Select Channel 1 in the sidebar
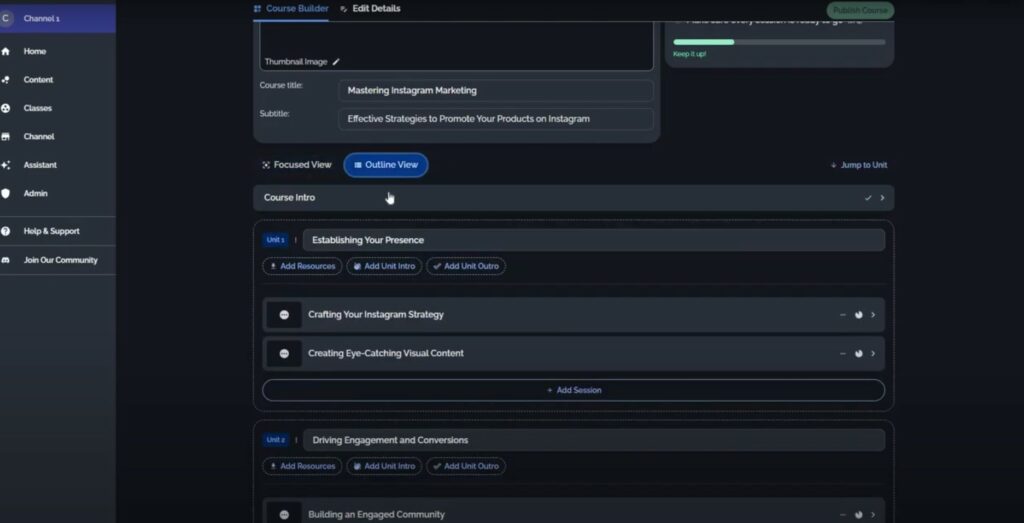The height and width of the screenshot is (523, 1024). (58, 18)
